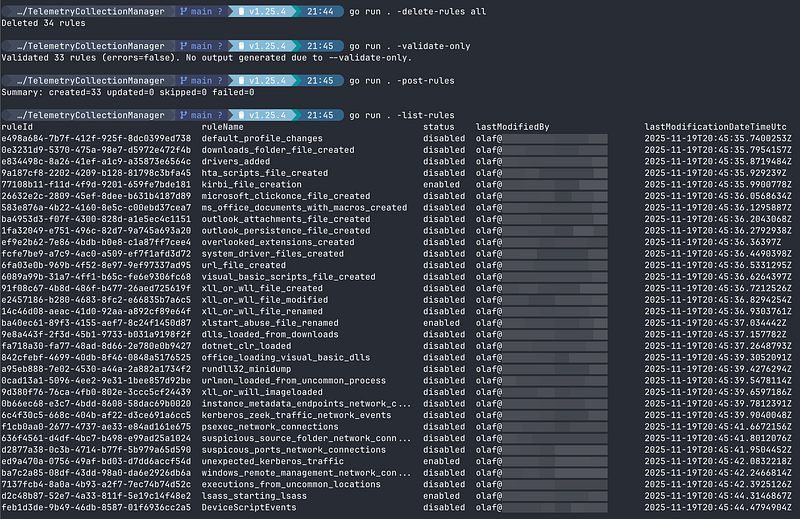This screenshot has width=800, height=519.
Task: Click the git branch icon on the -delete-rules prompt line
Action: (x=183, y=11)
